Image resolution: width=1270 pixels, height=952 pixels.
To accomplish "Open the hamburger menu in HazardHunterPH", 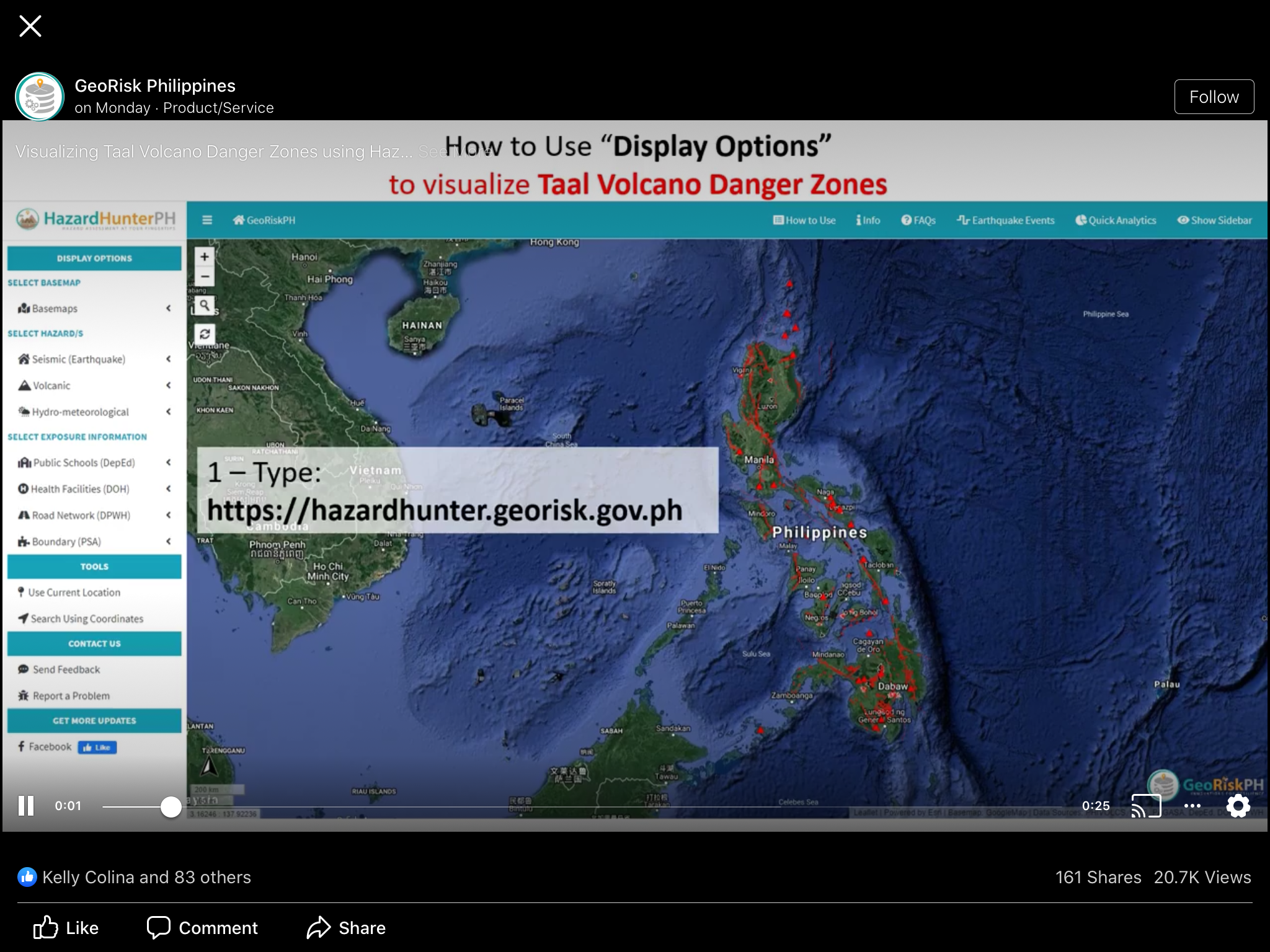I will tap(207, 220).
